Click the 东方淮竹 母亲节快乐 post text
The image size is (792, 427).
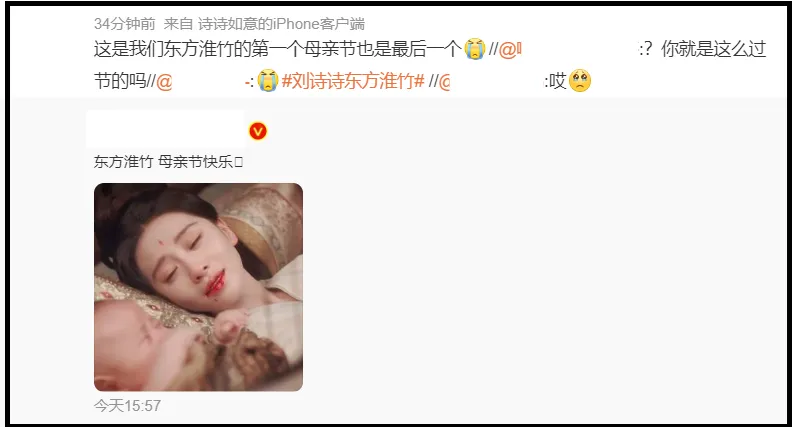click(x=168, y=162)
